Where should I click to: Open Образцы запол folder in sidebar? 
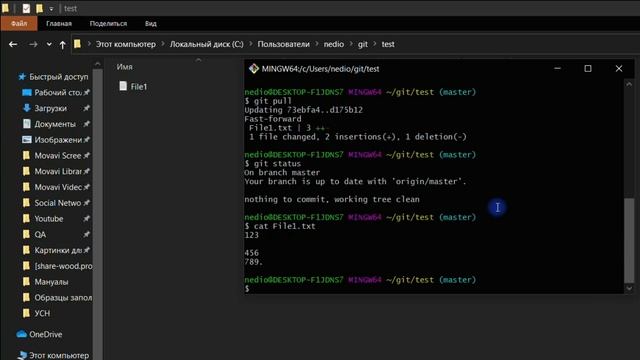click(63, 298)
